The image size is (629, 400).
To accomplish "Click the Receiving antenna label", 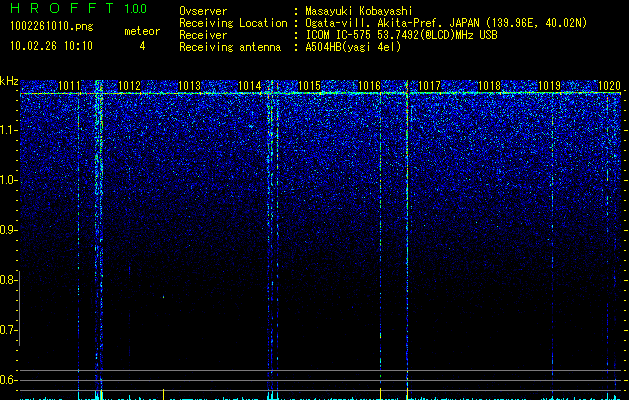I will point(230,47).
